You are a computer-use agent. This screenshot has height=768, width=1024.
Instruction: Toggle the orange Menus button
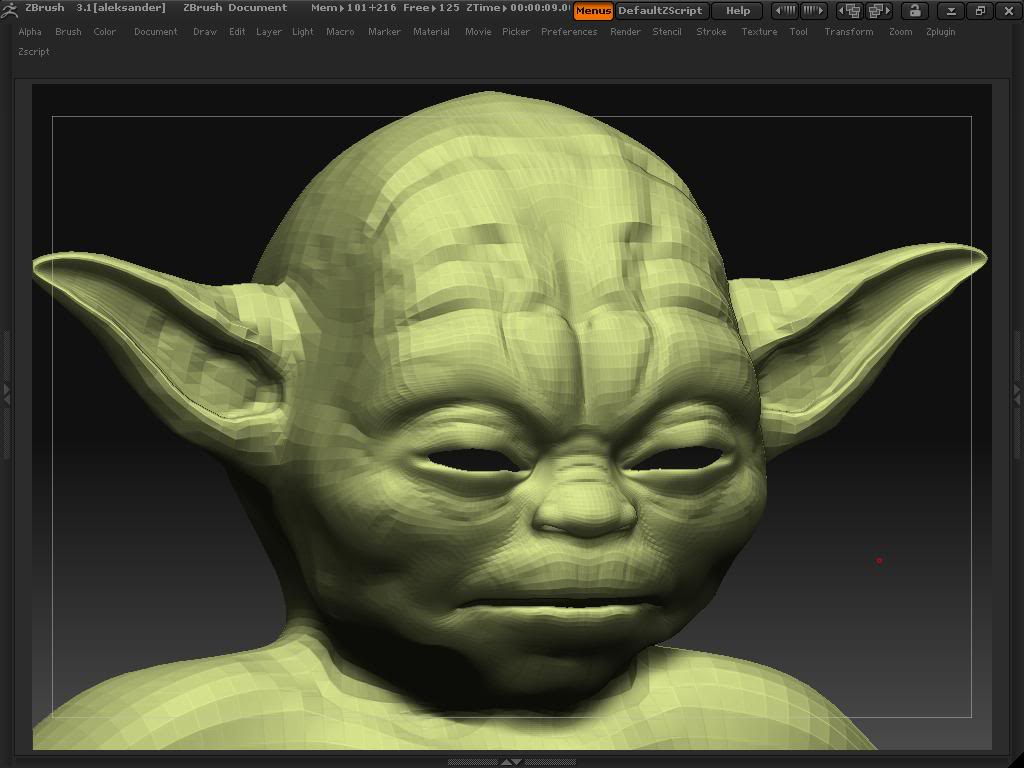click(593, 10)
